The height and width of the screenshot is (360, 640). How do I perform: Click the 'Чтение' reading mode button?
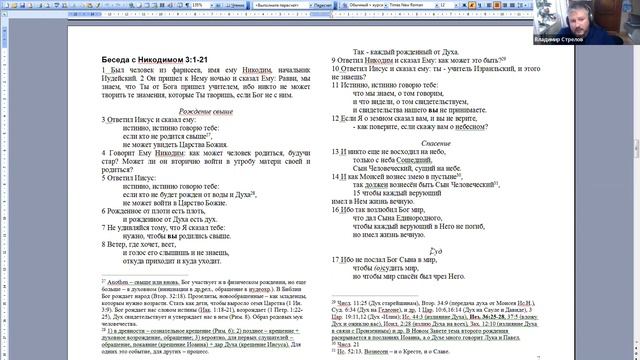(x=235, y=5)
